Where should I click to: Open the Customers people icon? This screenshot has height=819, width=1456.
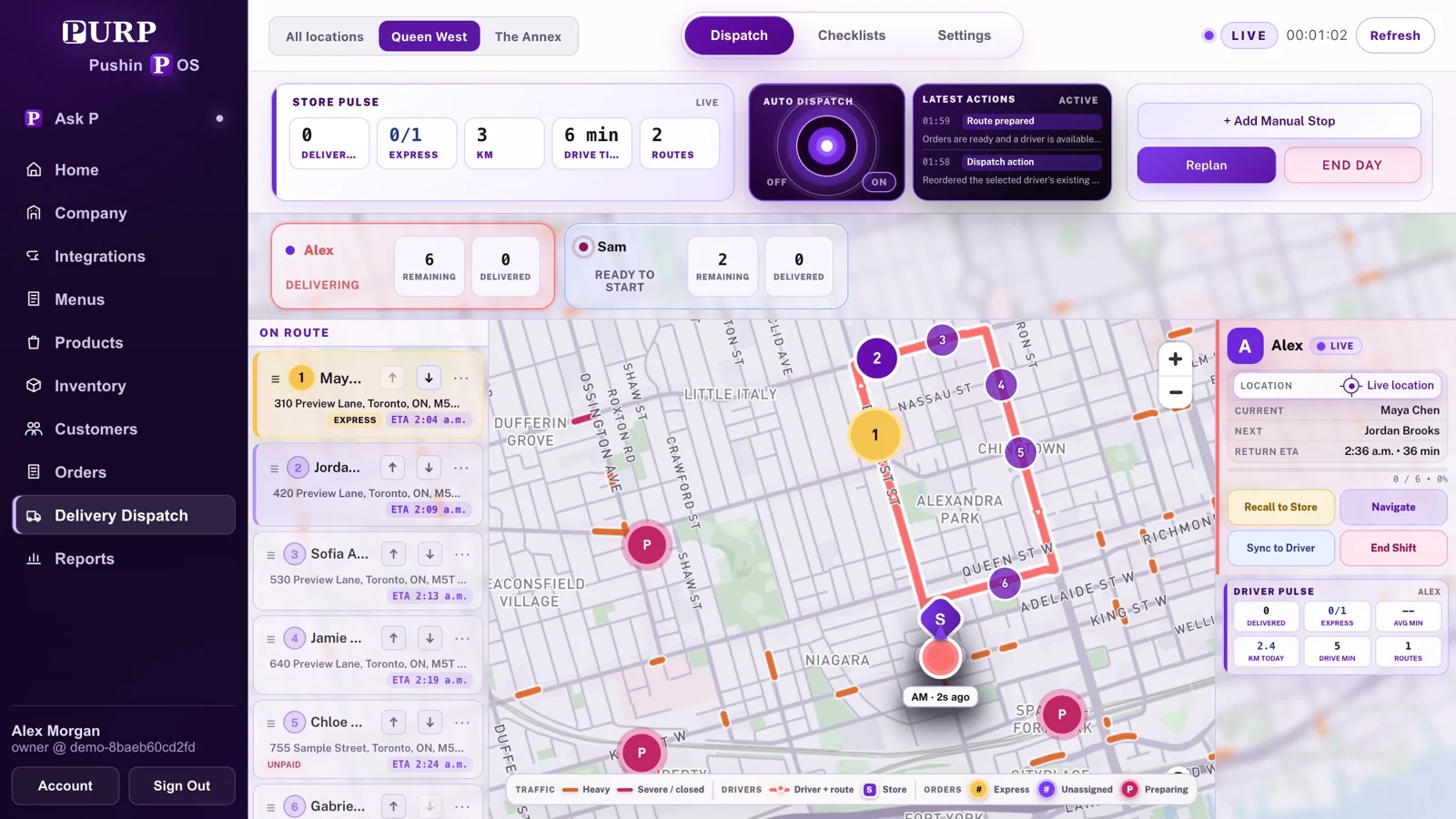(34, 429)
